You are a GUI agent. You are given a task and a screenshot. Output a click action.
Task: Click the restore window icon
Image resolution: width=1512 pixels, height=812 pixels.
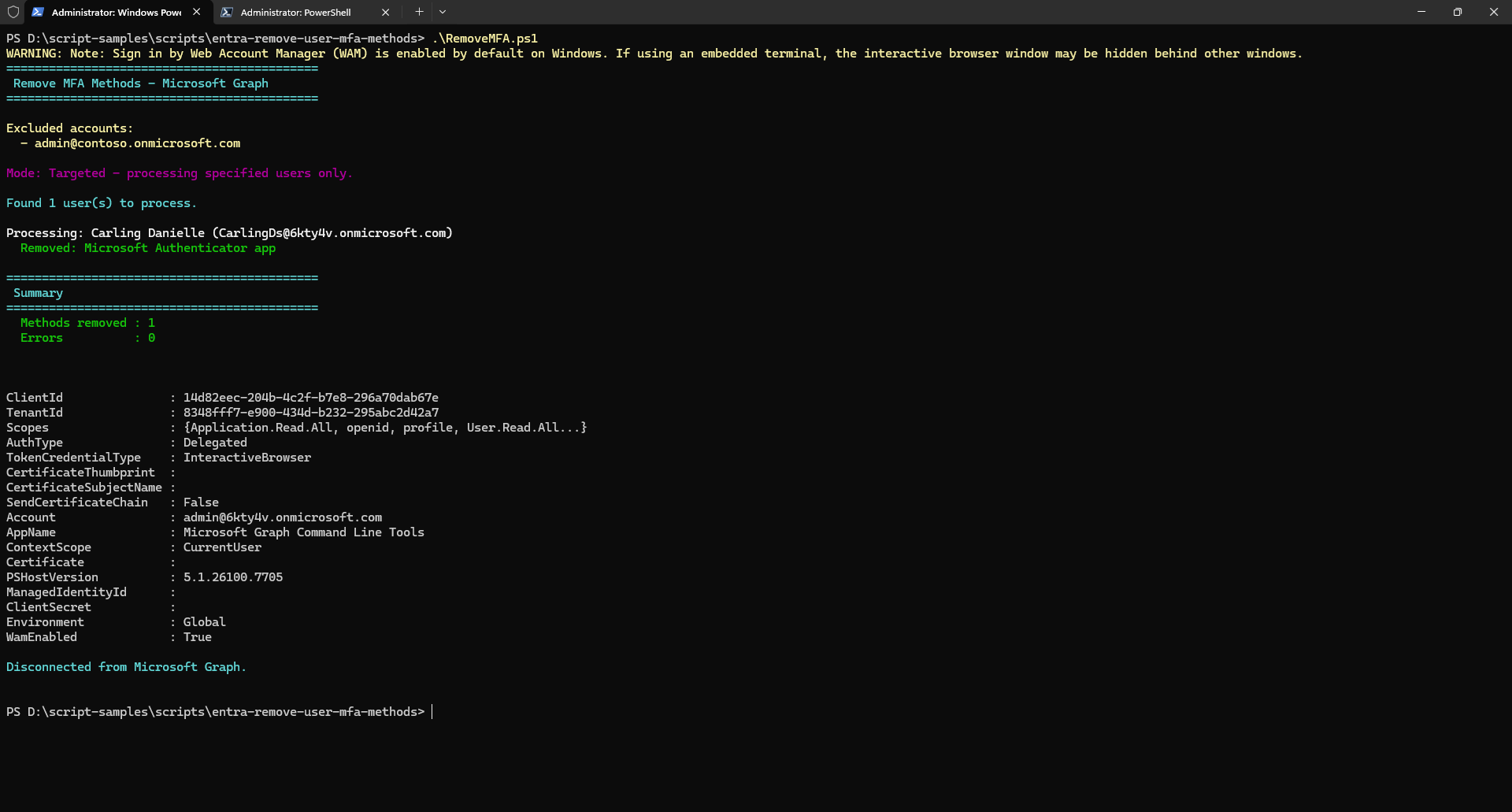coord(1458,12)
